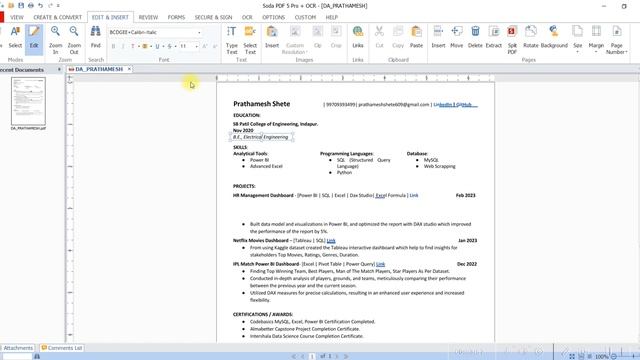The width and height of the screenshot is (640, 360).
Task: Click Insert image in the Images group
Action: 272,37
